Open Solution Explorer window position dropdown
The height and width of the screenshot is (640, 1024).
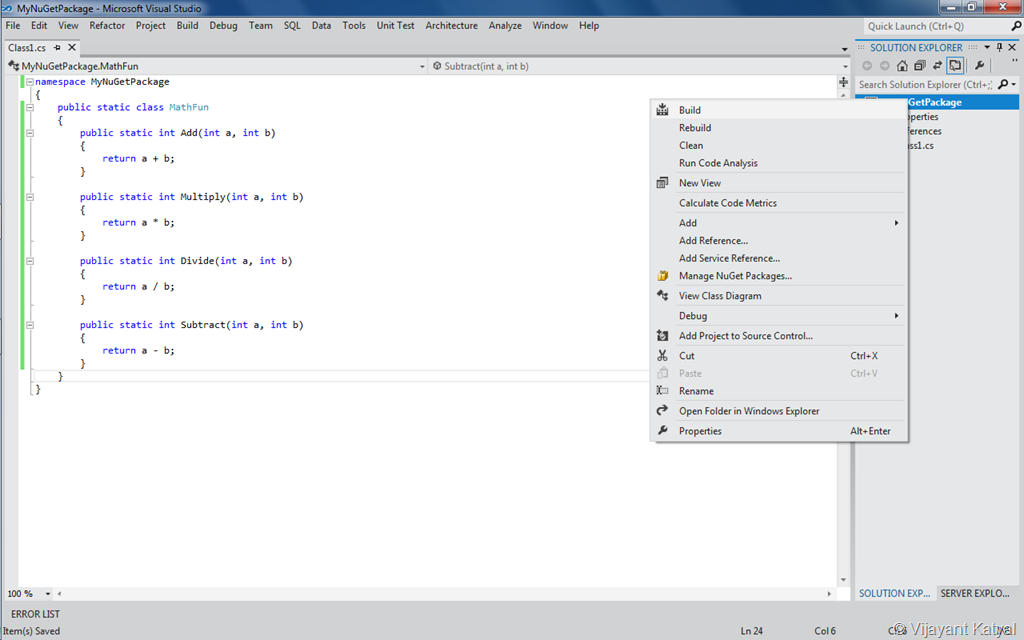coord(987,47)
